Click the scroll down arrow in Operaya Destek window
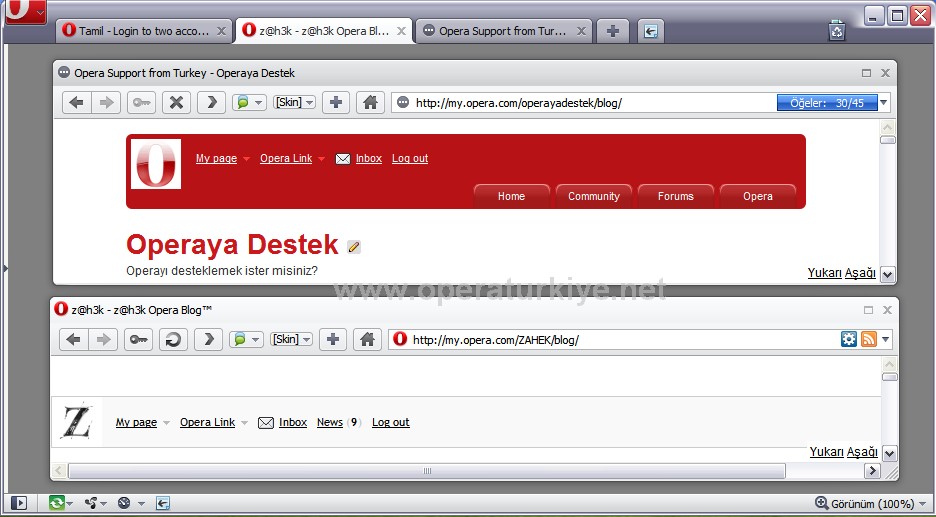Image resolution: width=936 pixels, height=517 pixels. tap(888, 275)
